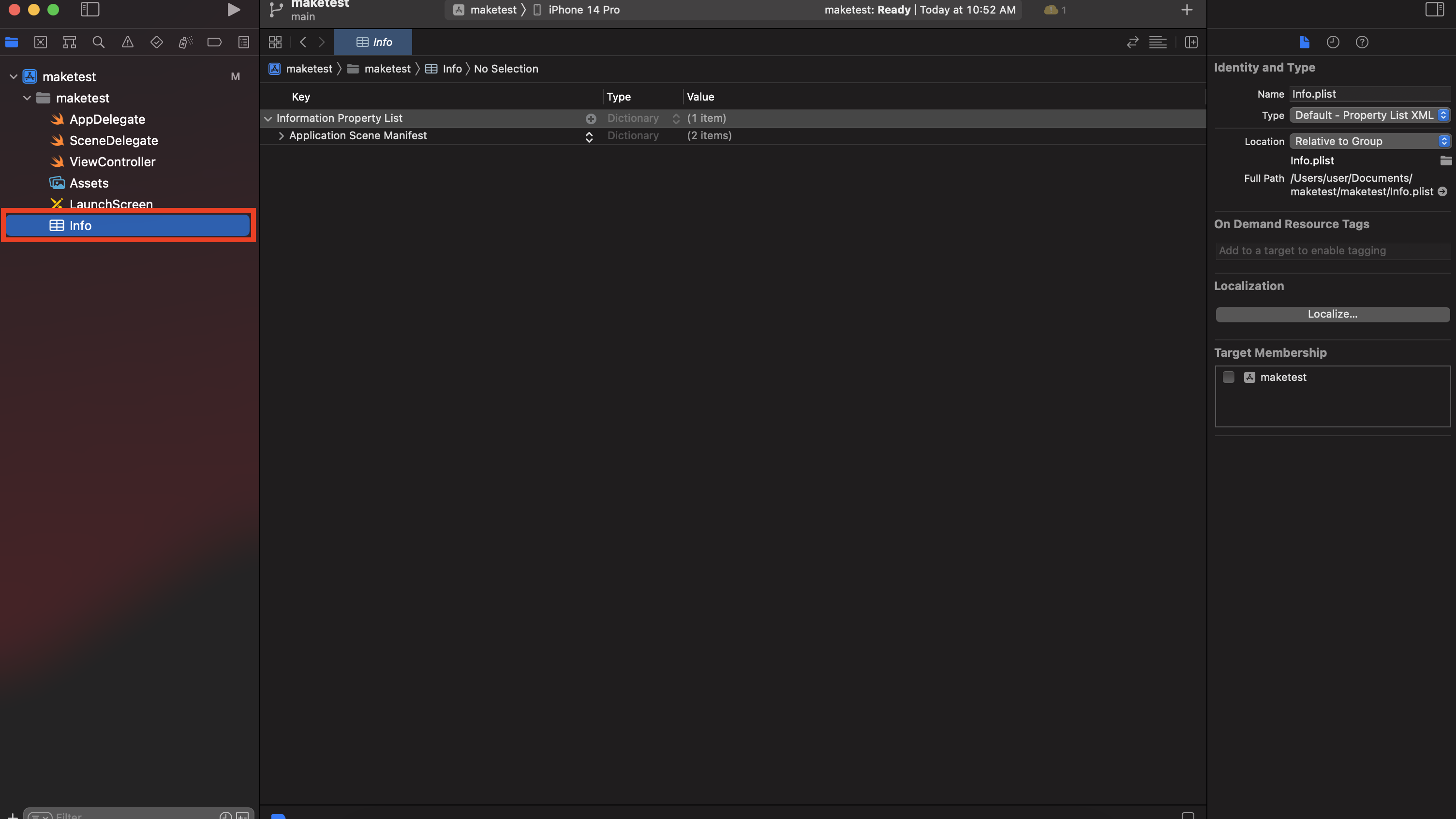This screenshot has width=1456, height=819.
Task: Toggle the right inspector panel
Action: [1434, 10]
